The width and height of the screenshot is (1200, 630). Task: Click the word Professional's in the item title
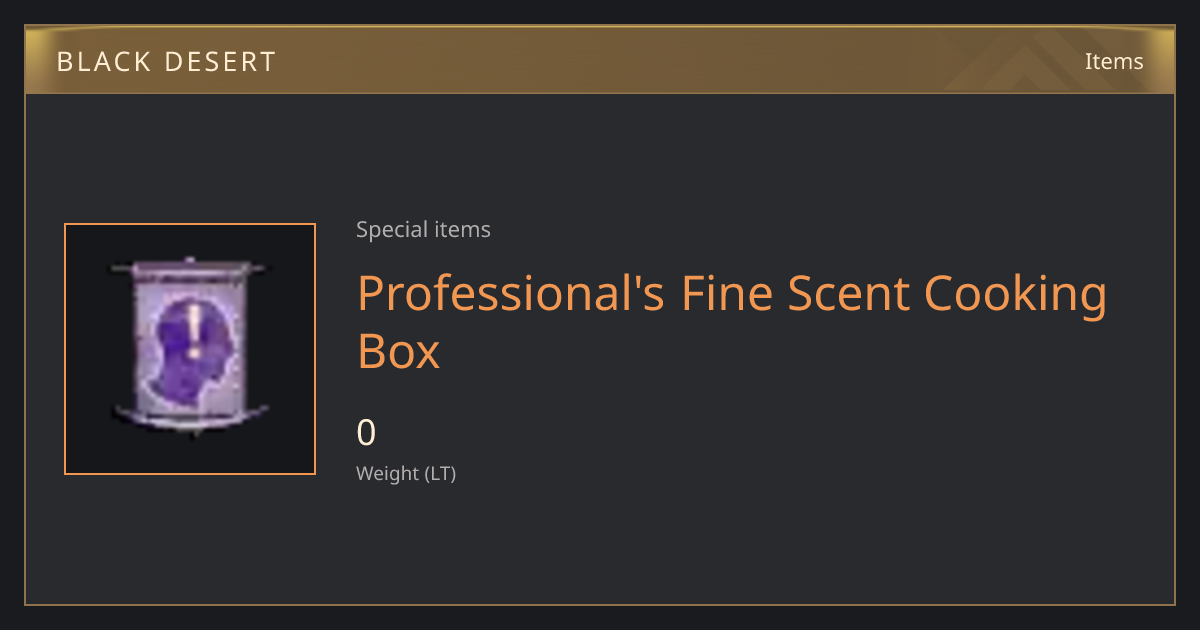tap(510, 294)
